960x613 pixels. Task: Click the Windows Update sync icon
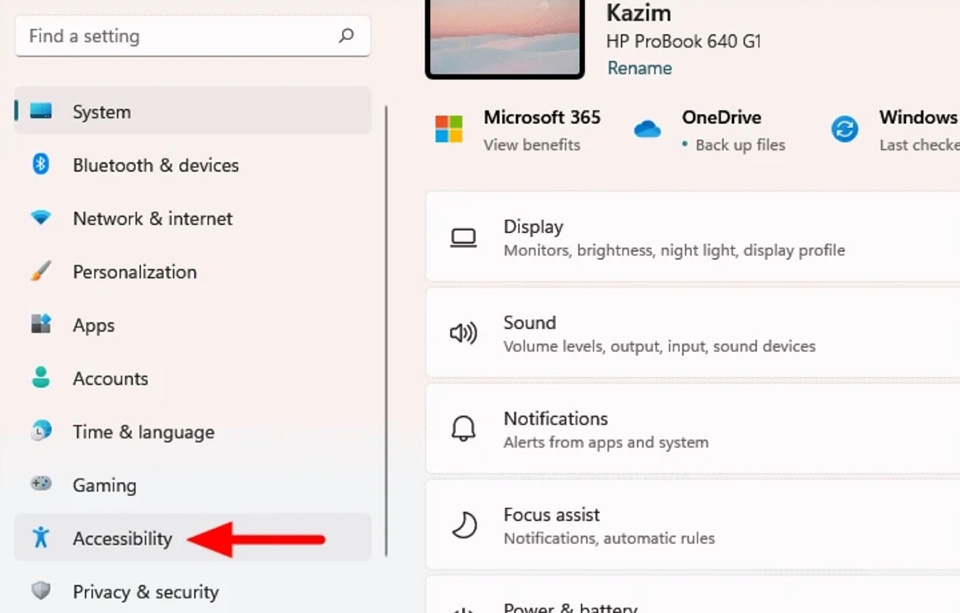pos(844,129)
